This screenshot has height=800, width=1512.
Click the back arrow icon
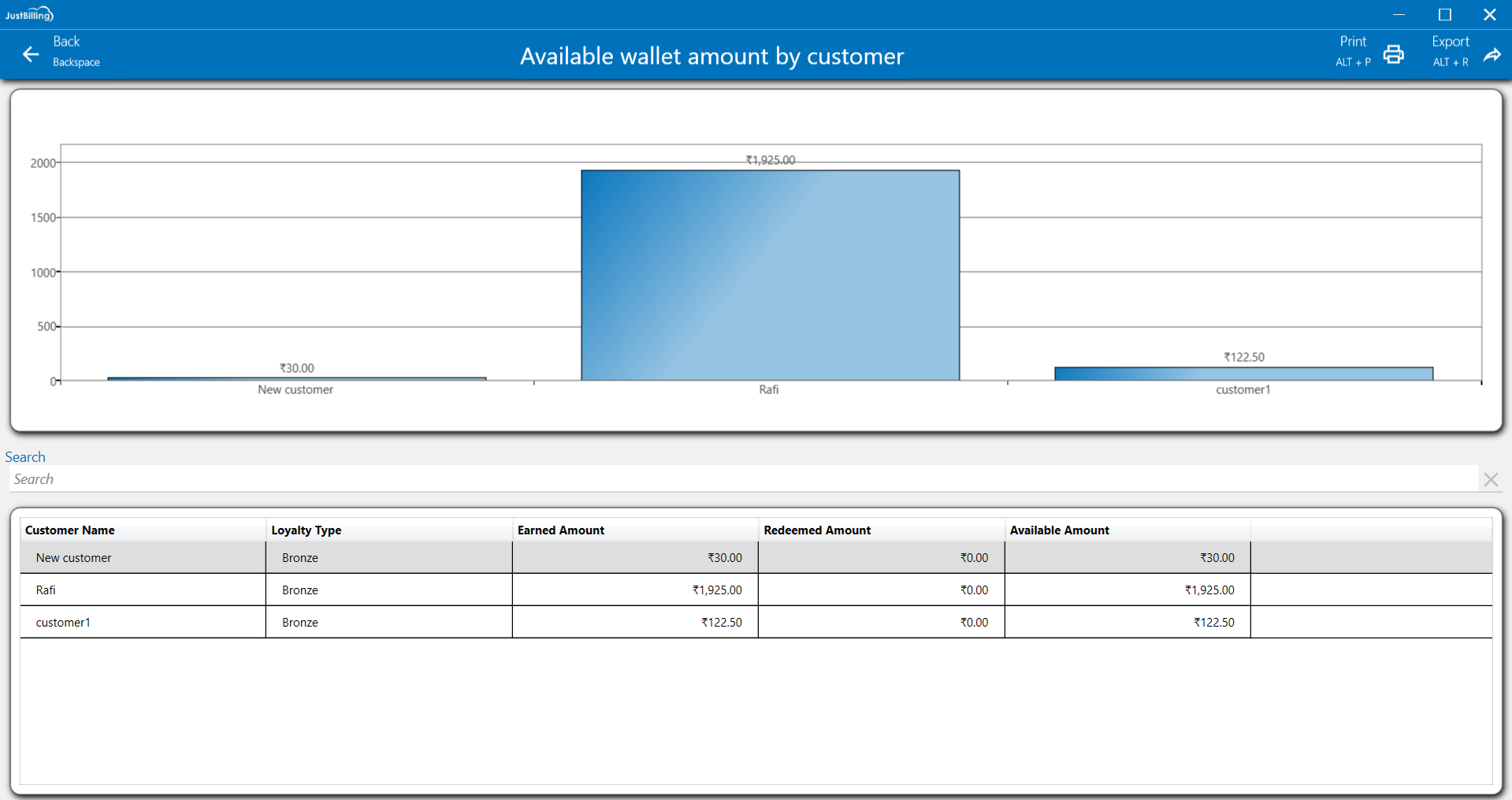[31, 54]
